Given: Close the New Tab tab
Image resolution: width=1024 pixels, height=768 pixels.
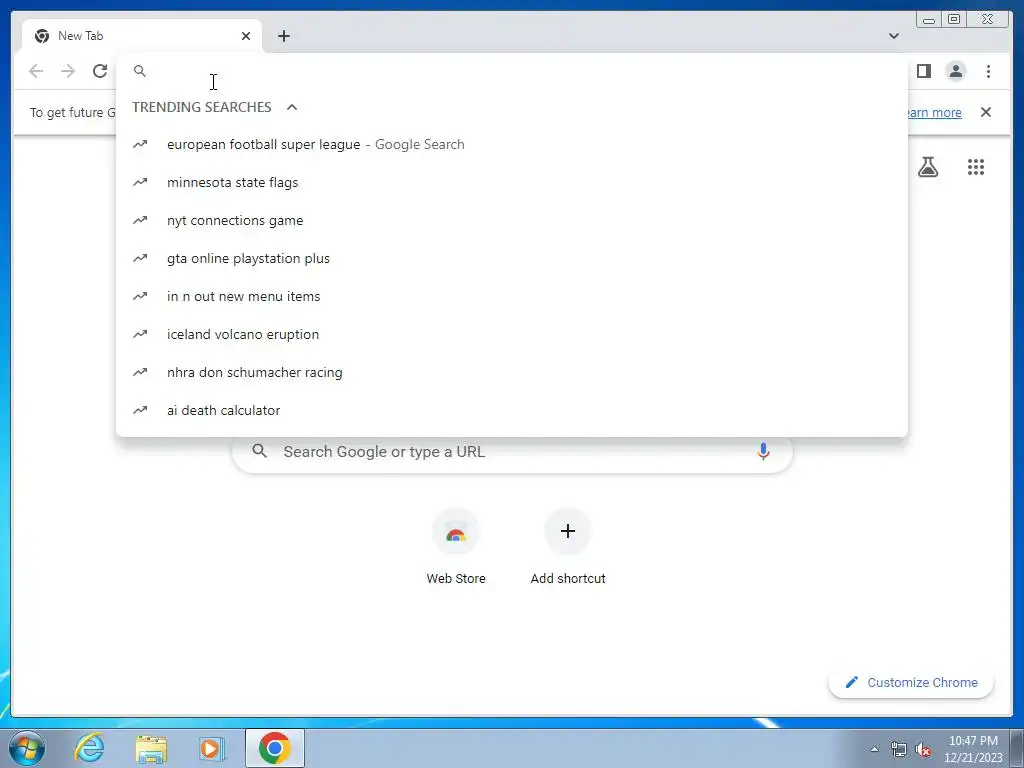Looking at the screenshot, I should (x=246, y=36).
